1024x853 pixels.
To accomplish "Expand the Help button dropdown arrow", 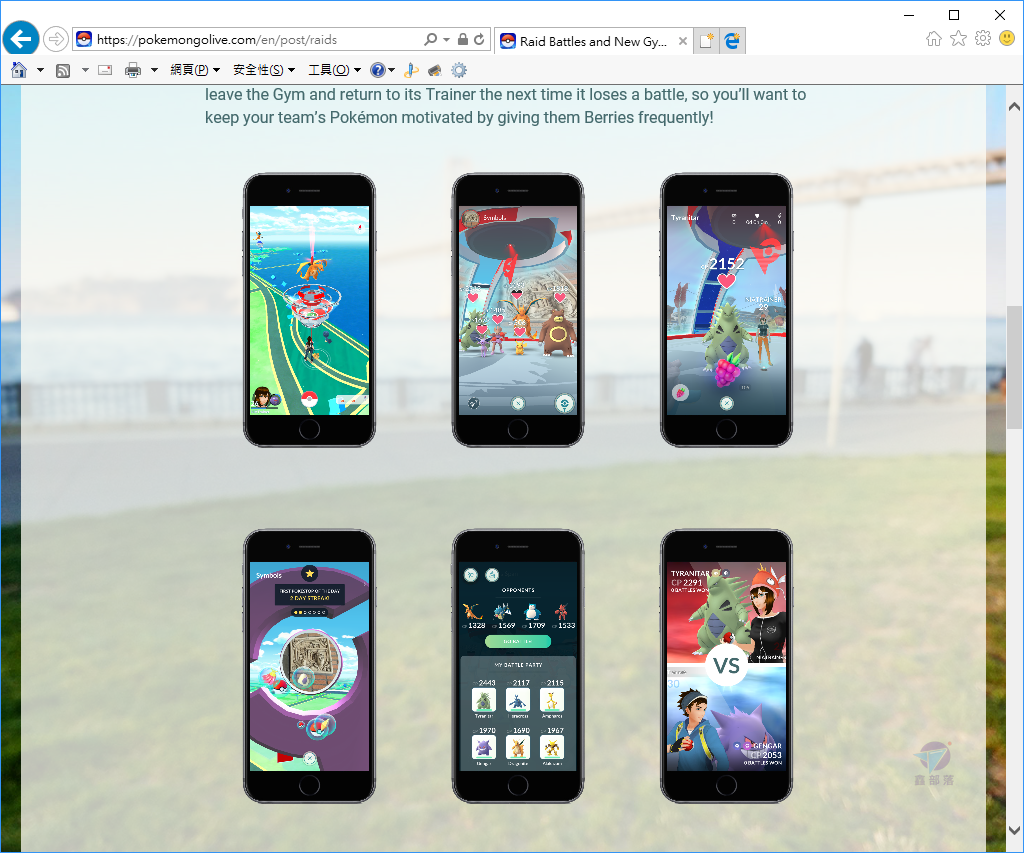I will 391,70.
